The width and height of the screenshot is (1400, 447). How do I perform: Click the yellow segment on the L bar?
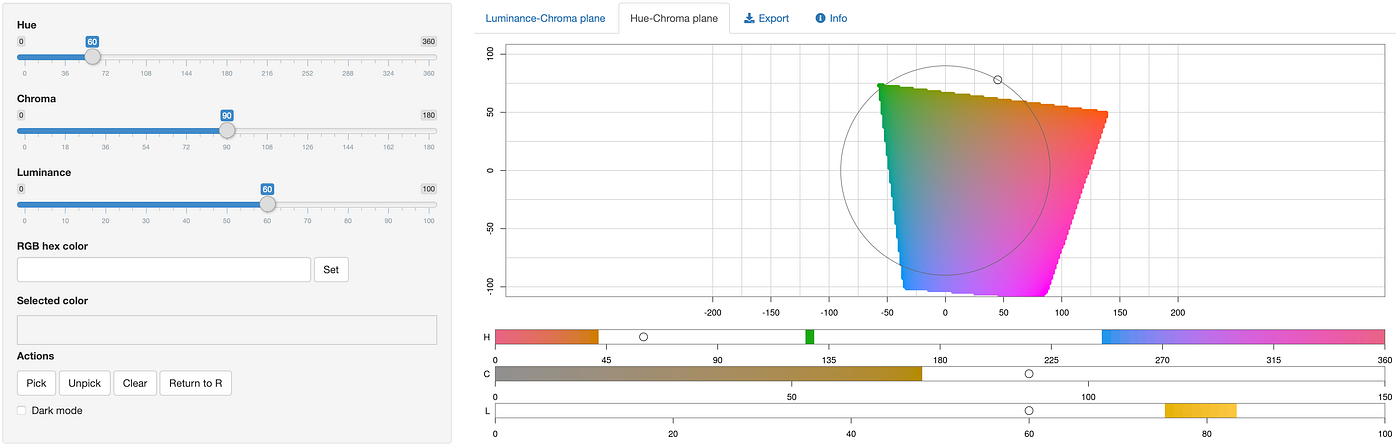(1201, 411)
